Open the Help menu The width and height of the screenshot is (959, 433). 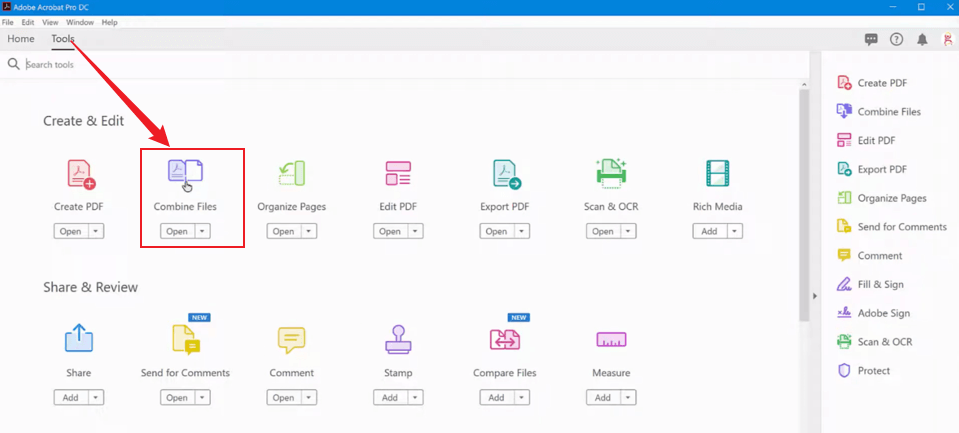tap(109, 22)
